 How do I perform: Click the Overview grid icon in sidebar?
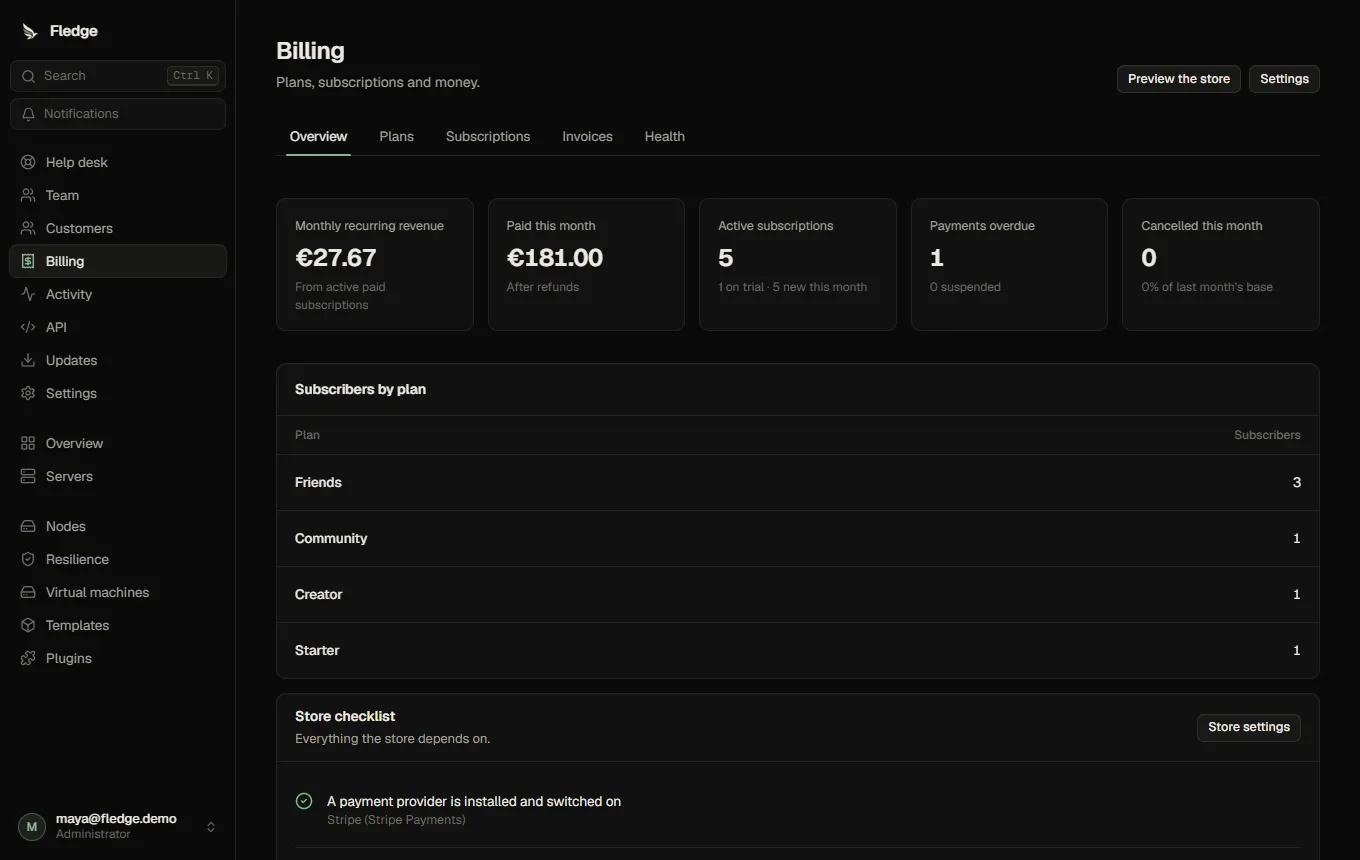coord(28,443)
